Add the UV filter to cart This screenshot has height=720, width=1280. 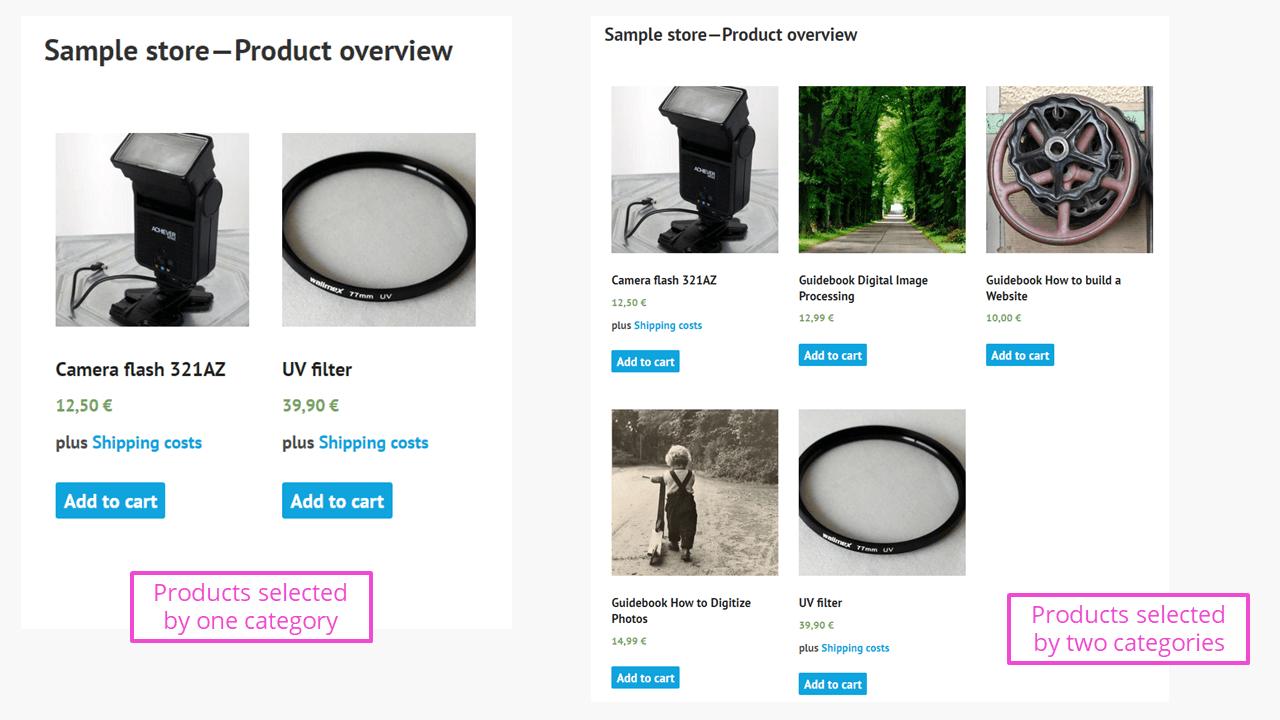click(x=337, y=500)
